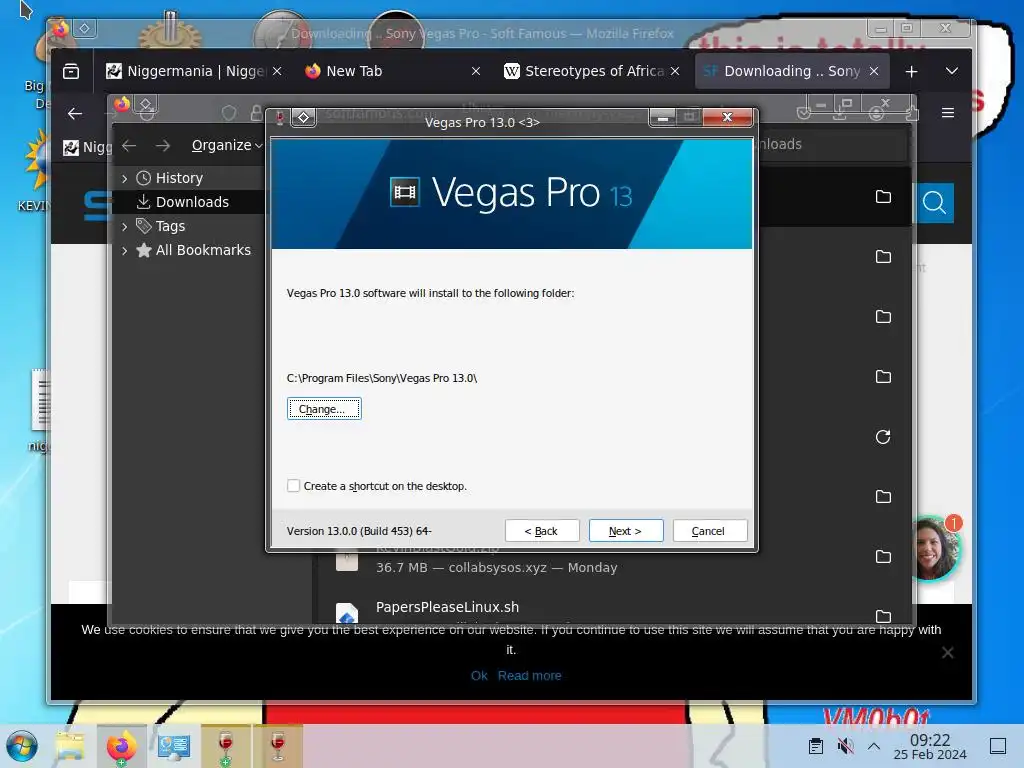
Task: Show PapersPleaseLinux.sh in its folder
Action: point(883,616)
